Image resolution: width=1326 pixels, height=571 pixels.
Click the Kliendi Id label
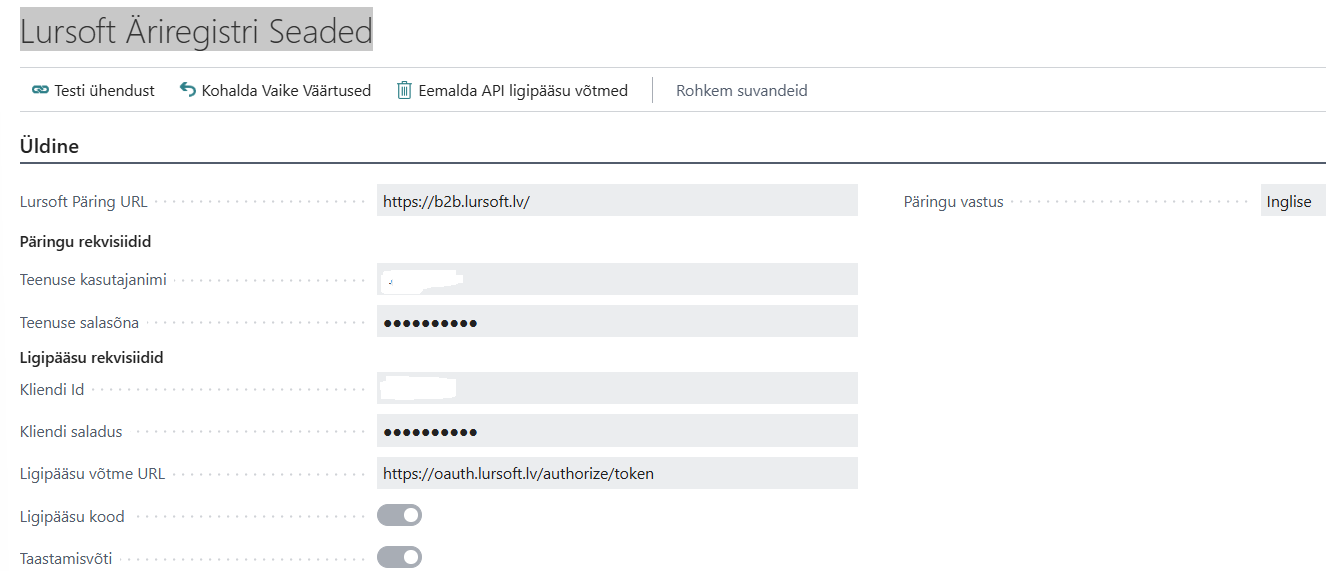tap(52, 389)
